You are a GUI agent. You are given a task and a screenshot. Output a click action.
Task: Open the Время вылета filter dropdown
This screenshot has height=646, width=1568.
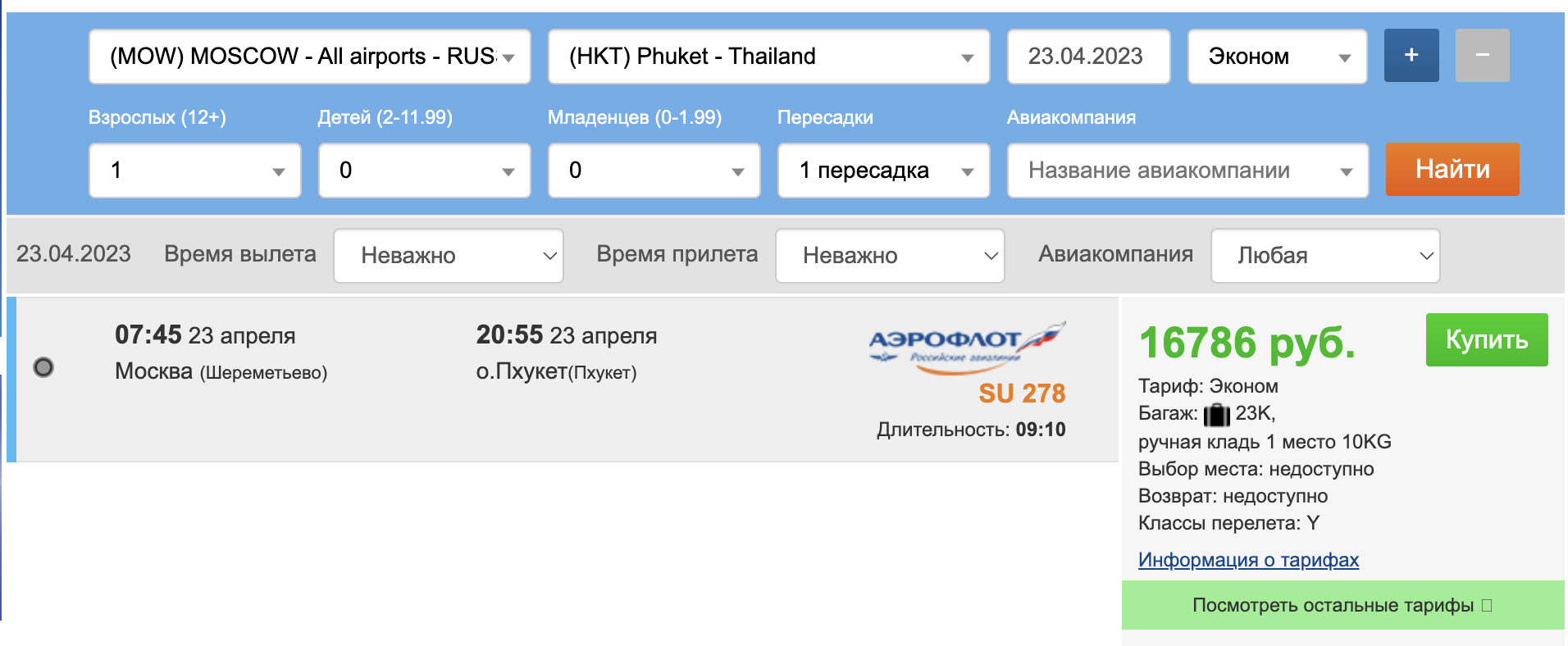point(448,256)
